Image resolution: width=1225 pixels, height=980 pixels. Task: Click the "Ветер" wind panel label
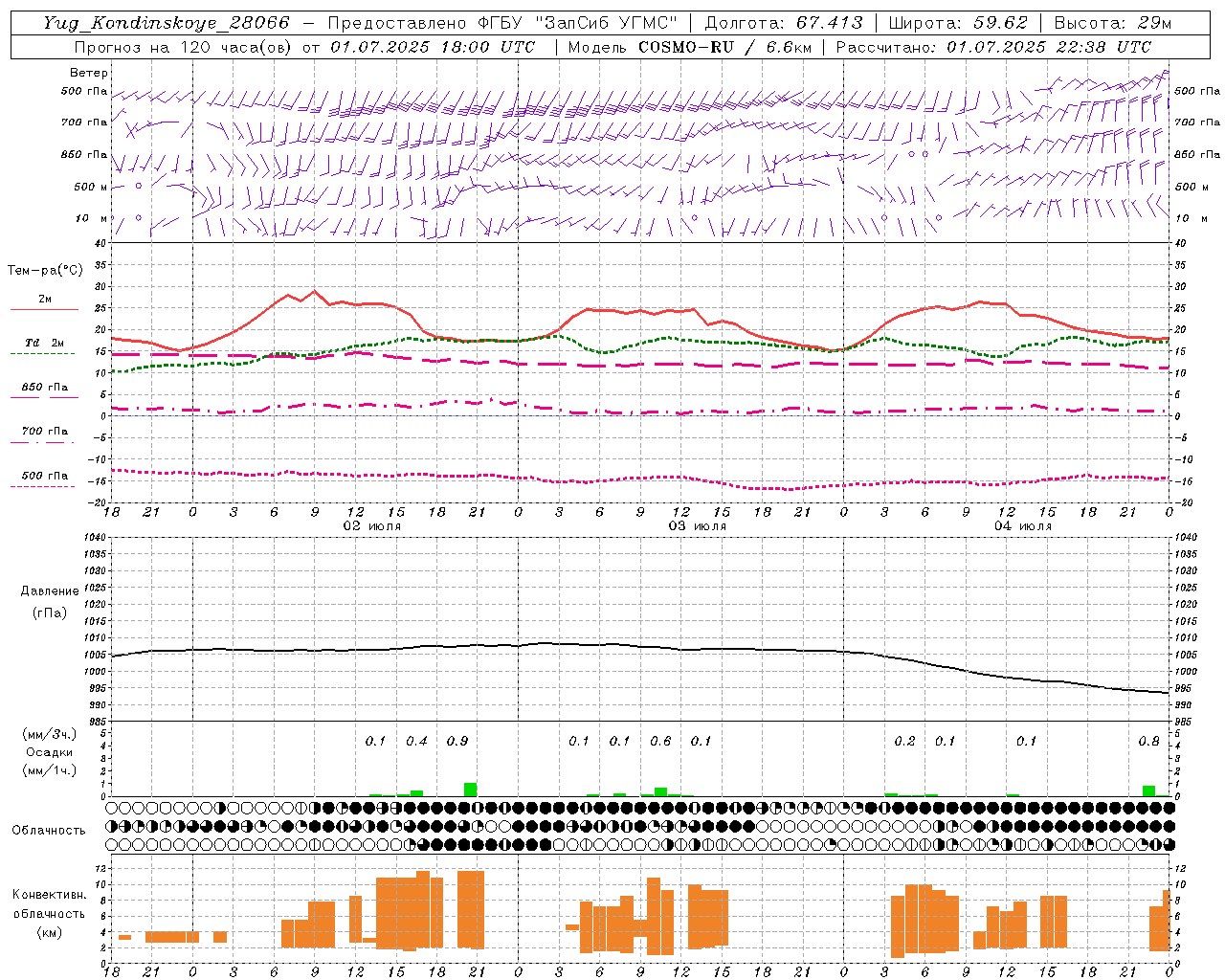(89, 73)
